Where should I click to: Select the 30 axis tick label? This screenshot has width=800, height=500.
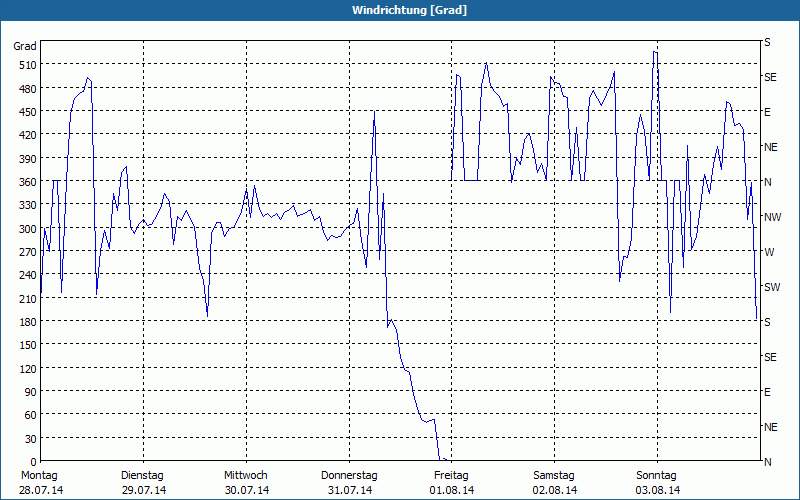pos(31,438)
